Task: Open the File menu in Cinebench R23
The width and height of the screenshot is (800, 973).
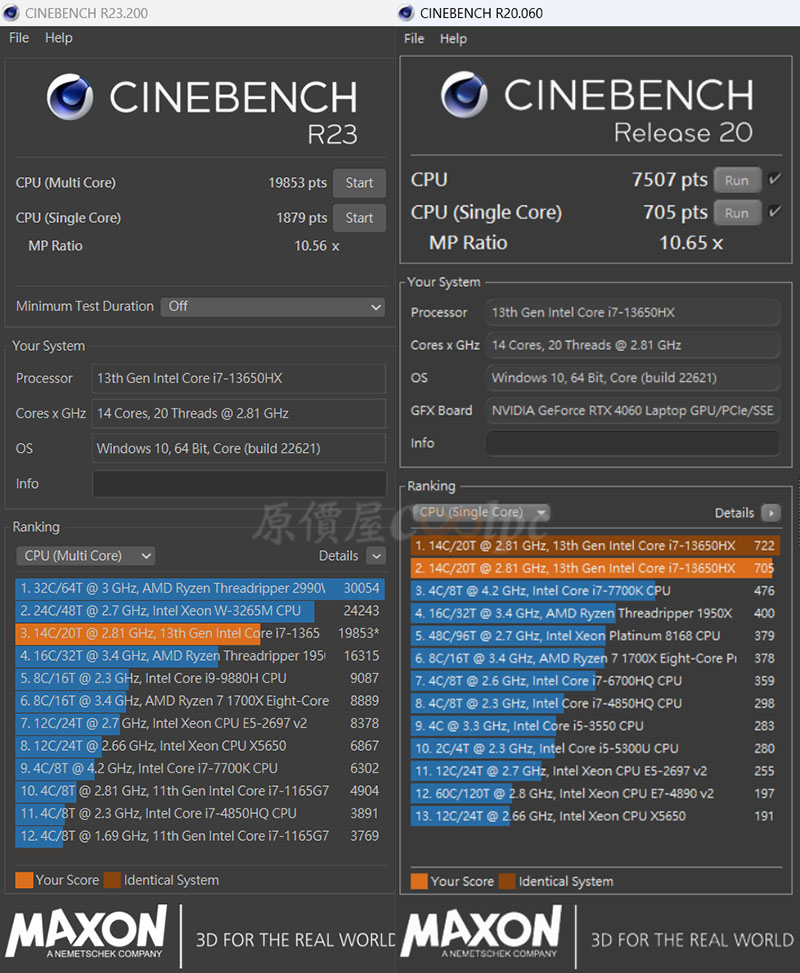Action: tap(19, 38)
